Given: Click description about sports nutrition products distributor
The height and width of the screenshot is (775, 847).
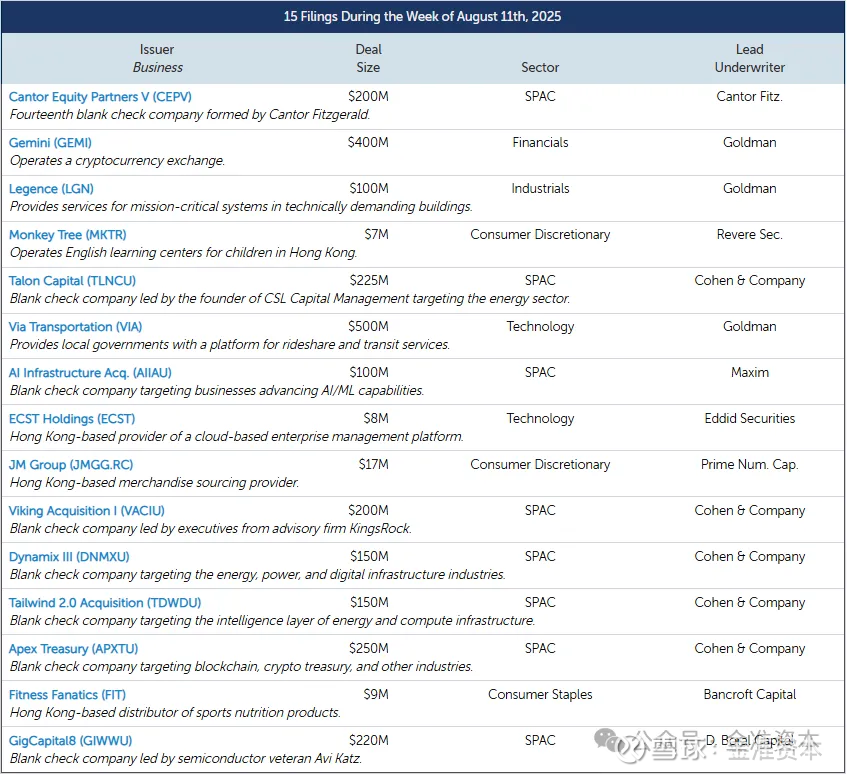Looking at the screenshot, I should 175,712.
